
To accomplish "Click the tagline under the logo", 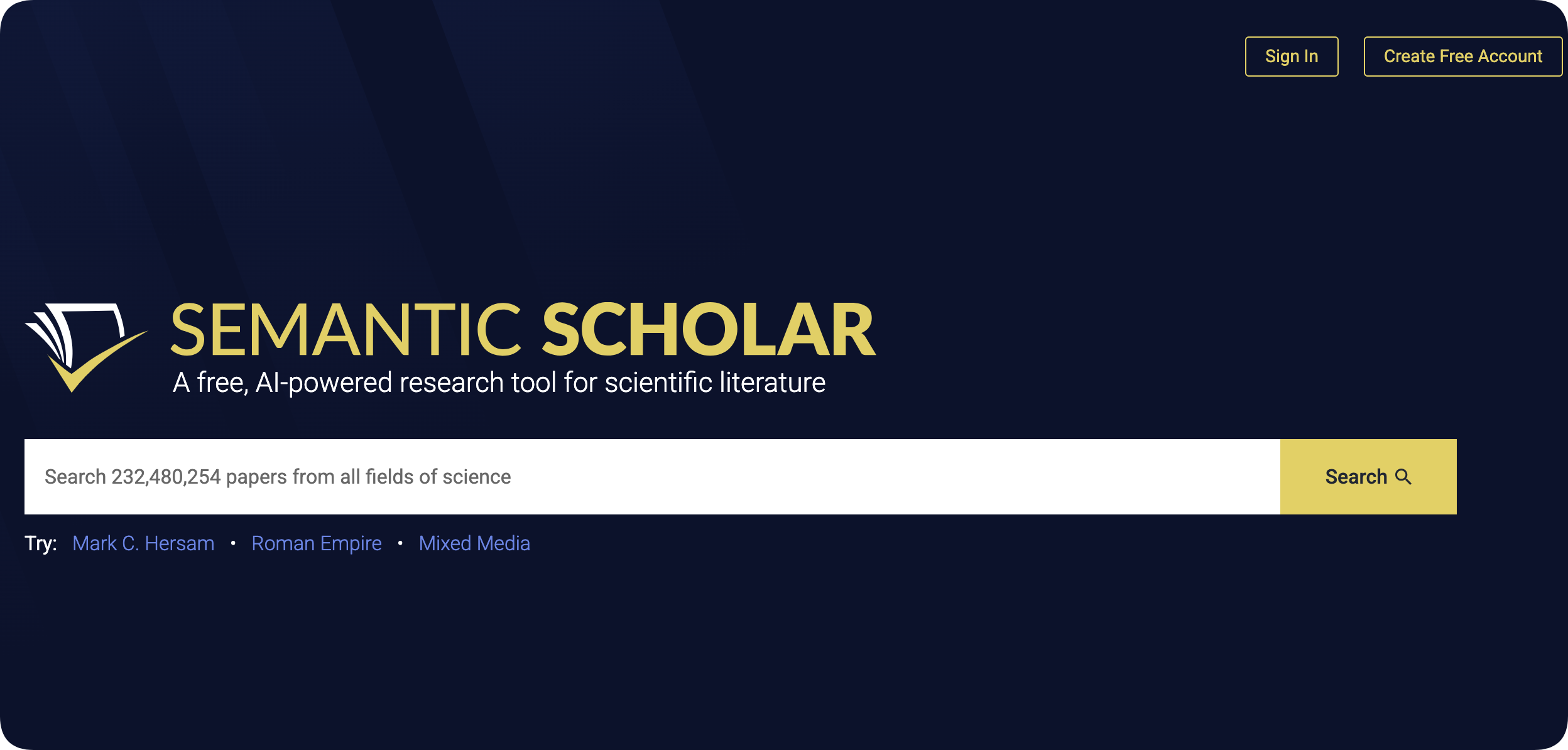I will [x=499, y=383].
